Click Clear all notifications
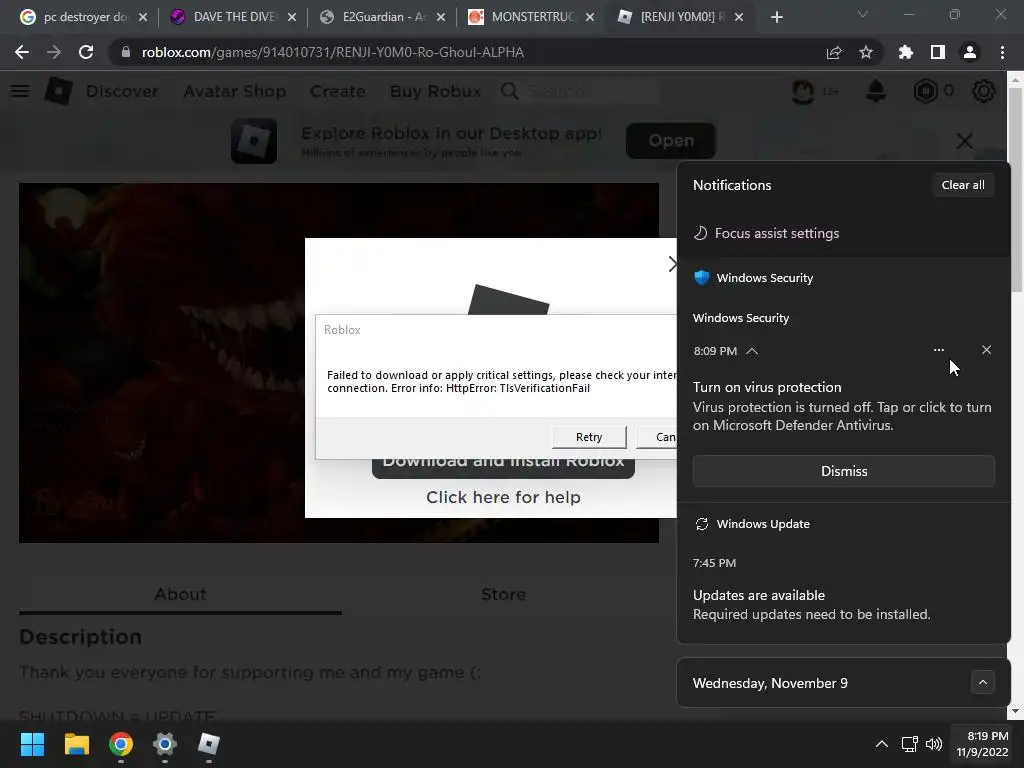 tap(963, 185)
